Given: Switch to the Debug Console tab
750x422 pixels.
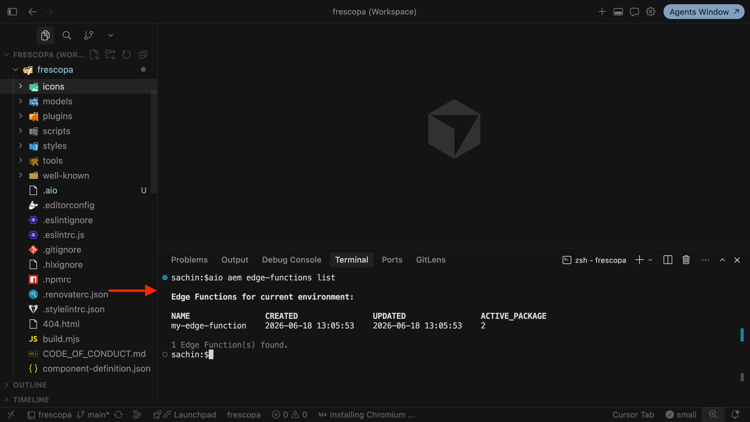Looking at the screenshot, I should point(291,260).
